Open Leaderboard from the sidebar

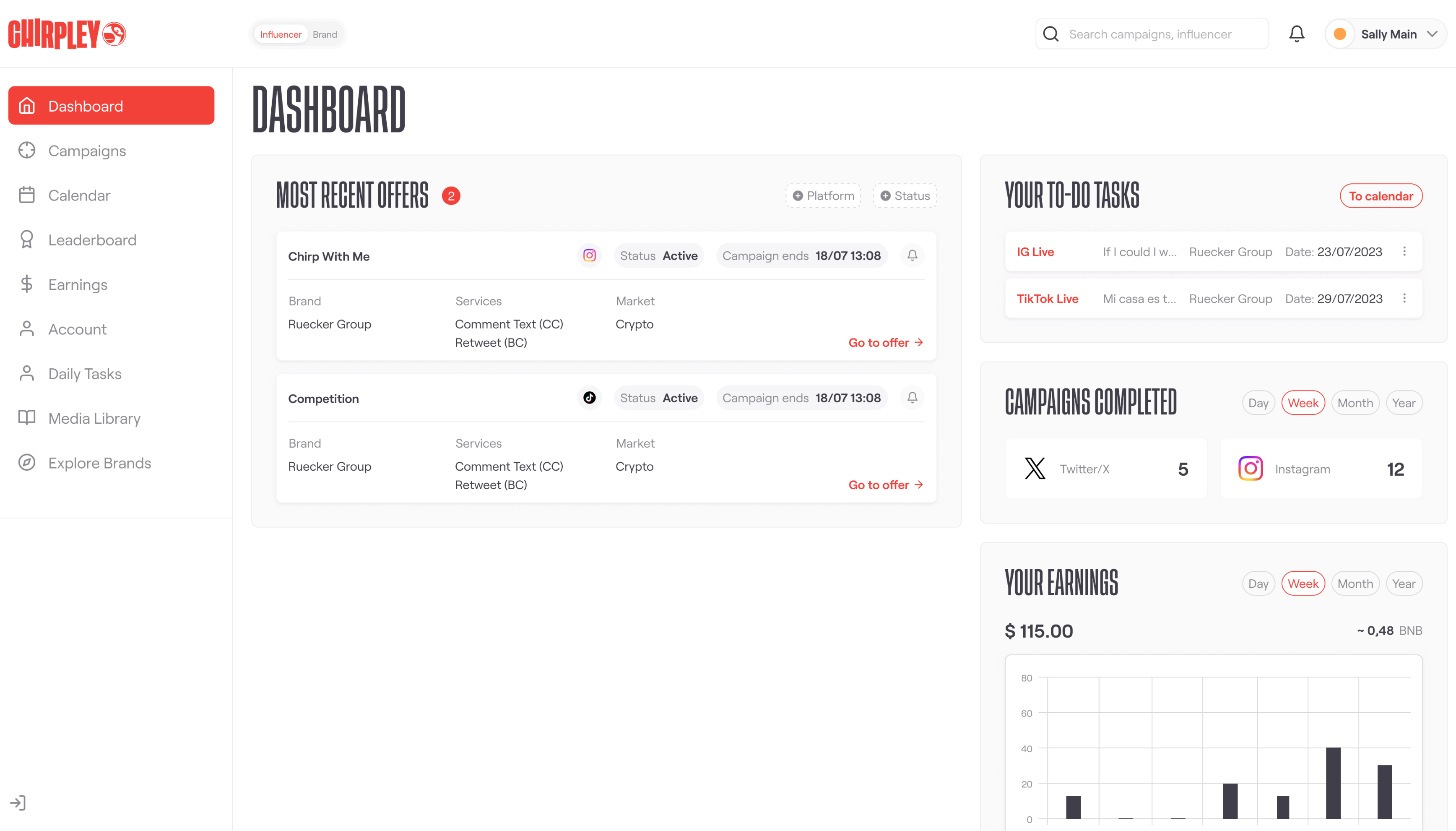[x=92, y=240]
